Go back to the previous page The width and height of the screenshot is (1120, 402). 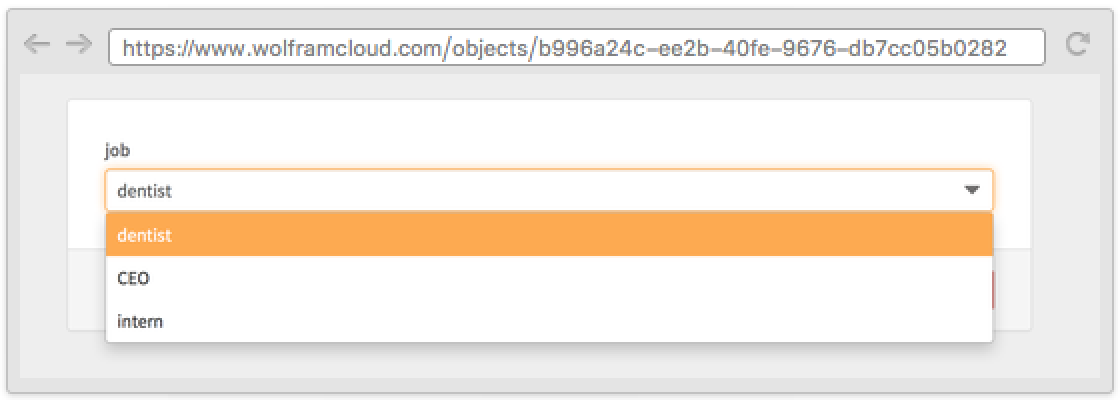coord(36,44)
